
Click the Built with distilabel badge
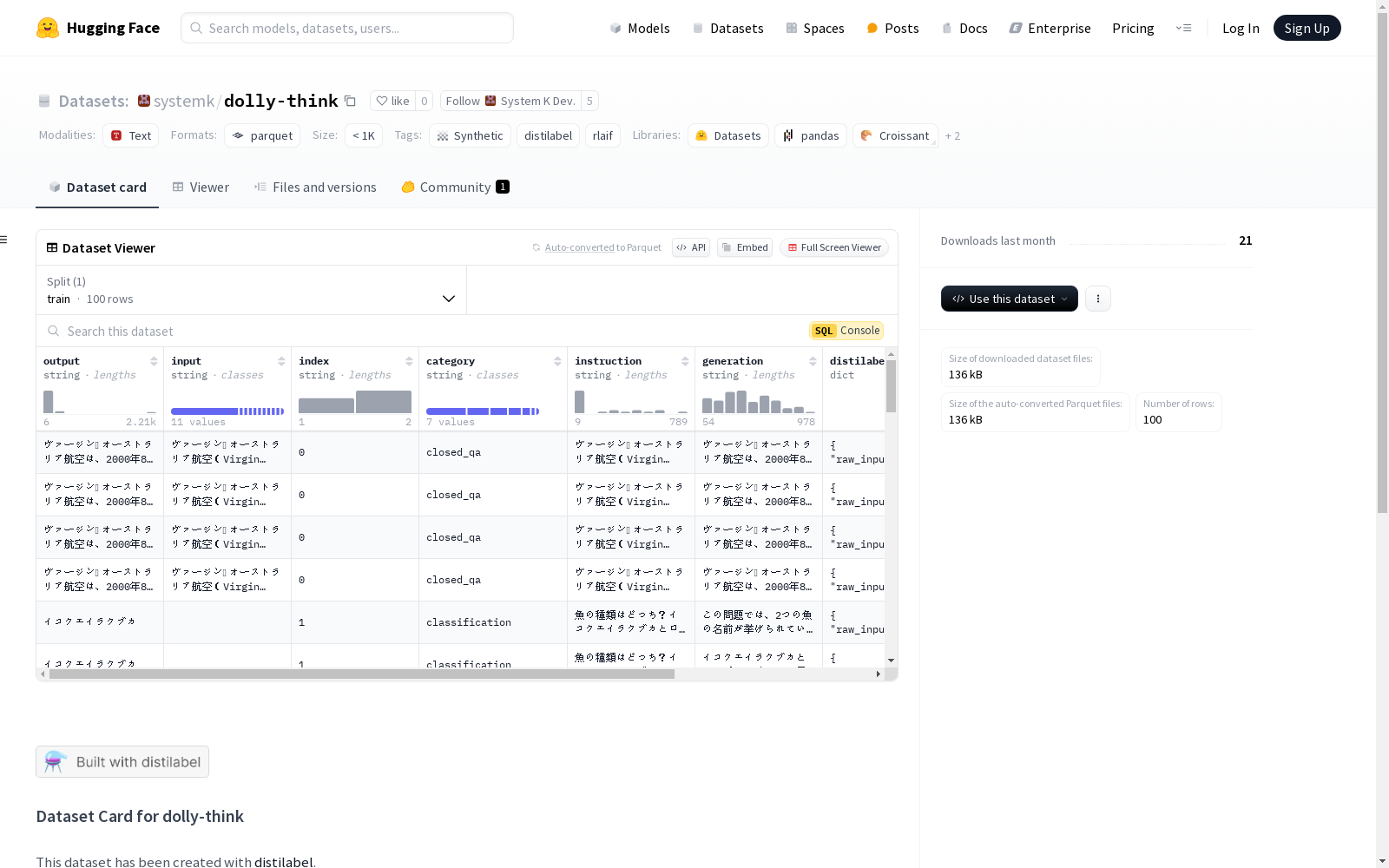pos(122,762)
